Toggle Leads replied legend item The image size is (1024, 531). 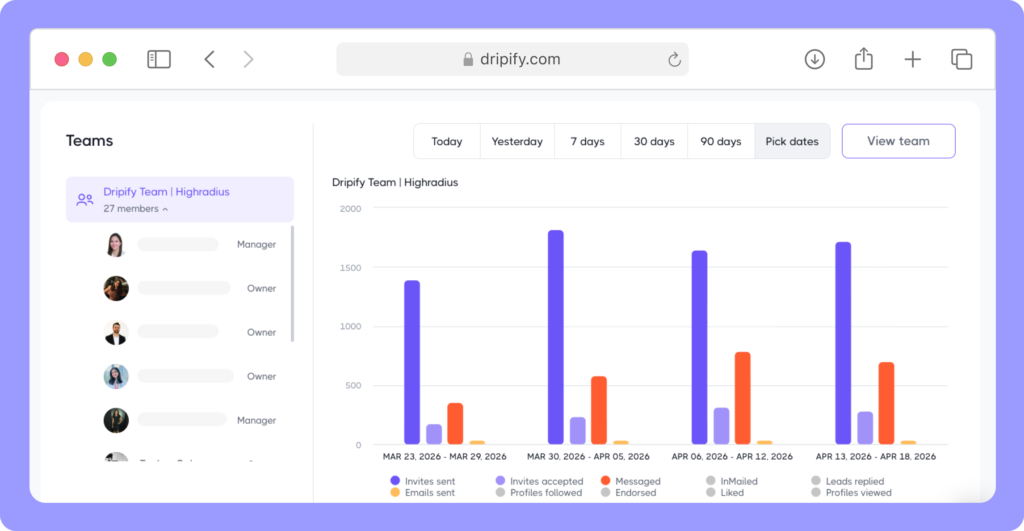tap(847, 481)
